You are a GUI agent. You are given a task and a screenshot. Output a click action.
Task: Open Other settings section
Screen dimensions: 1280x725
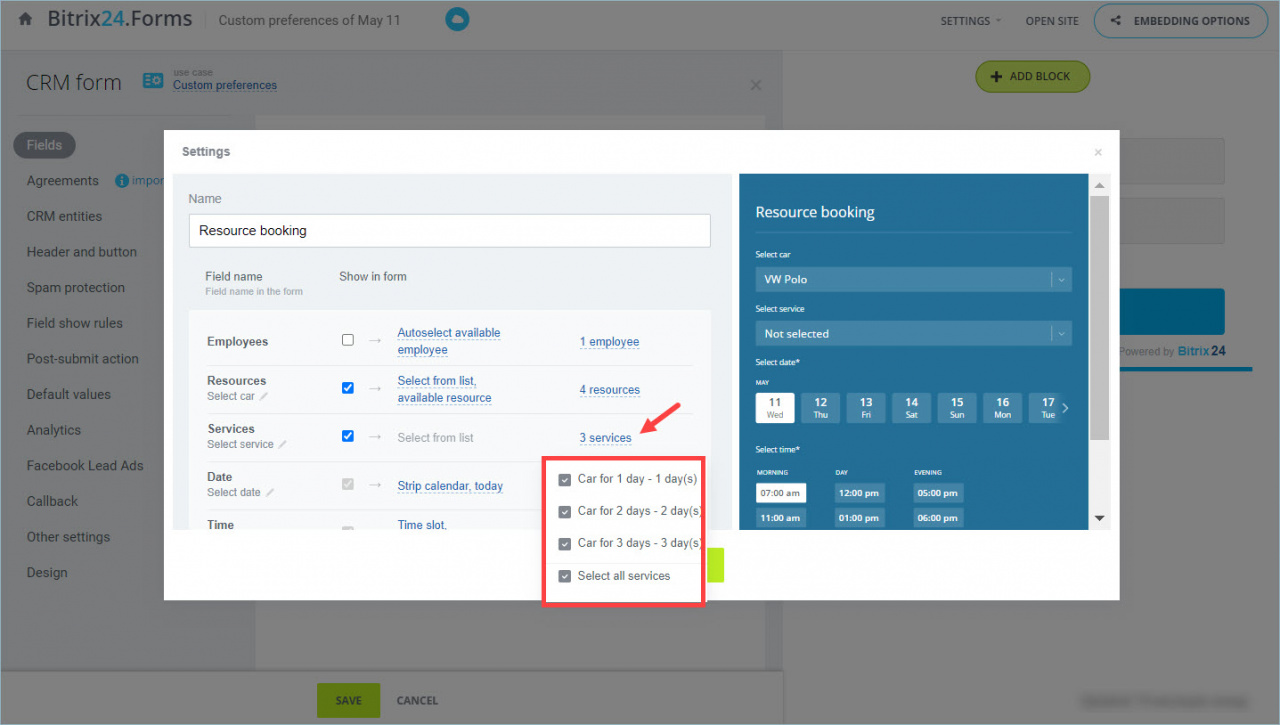coord(69,537)
